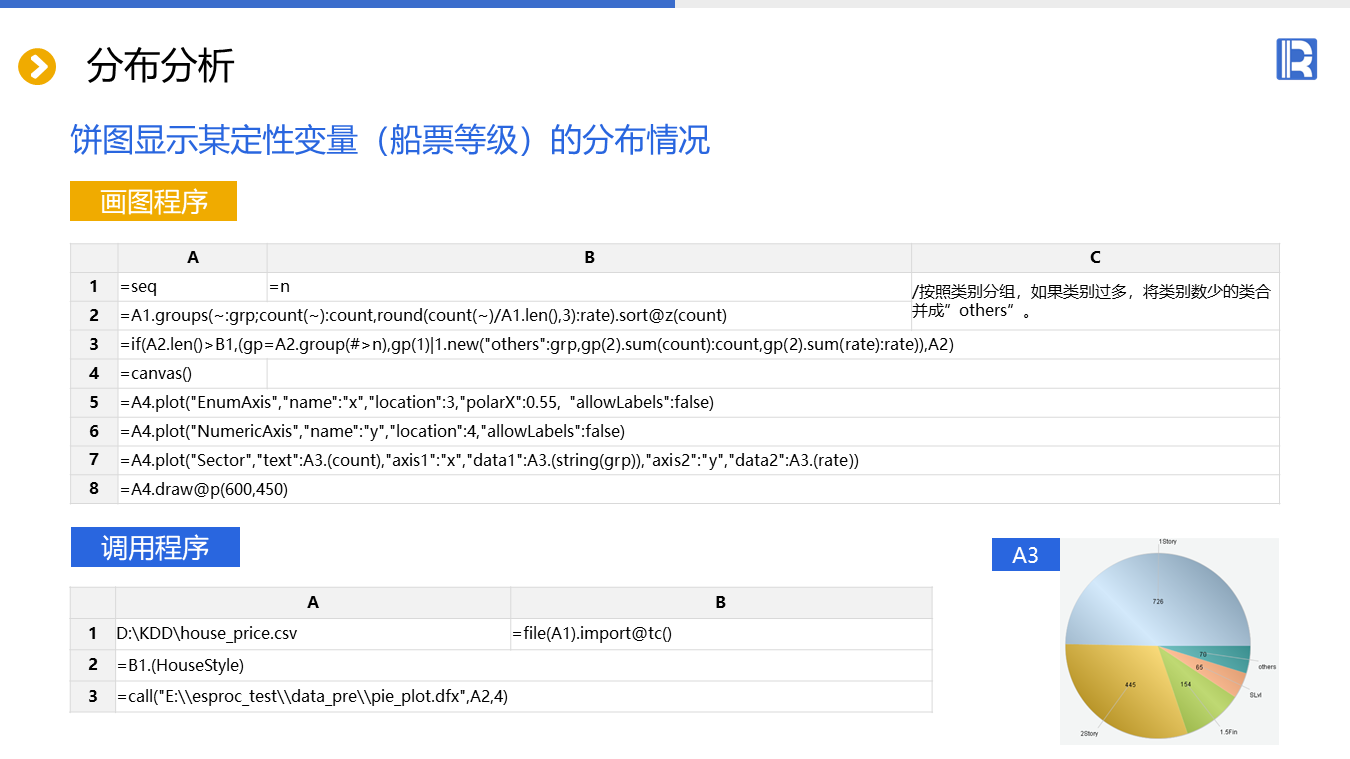This screenshot has height=759, width=1350.
Task: Click the orange arrow icon beside 分布分析
Action: click(x=37, y=67)
